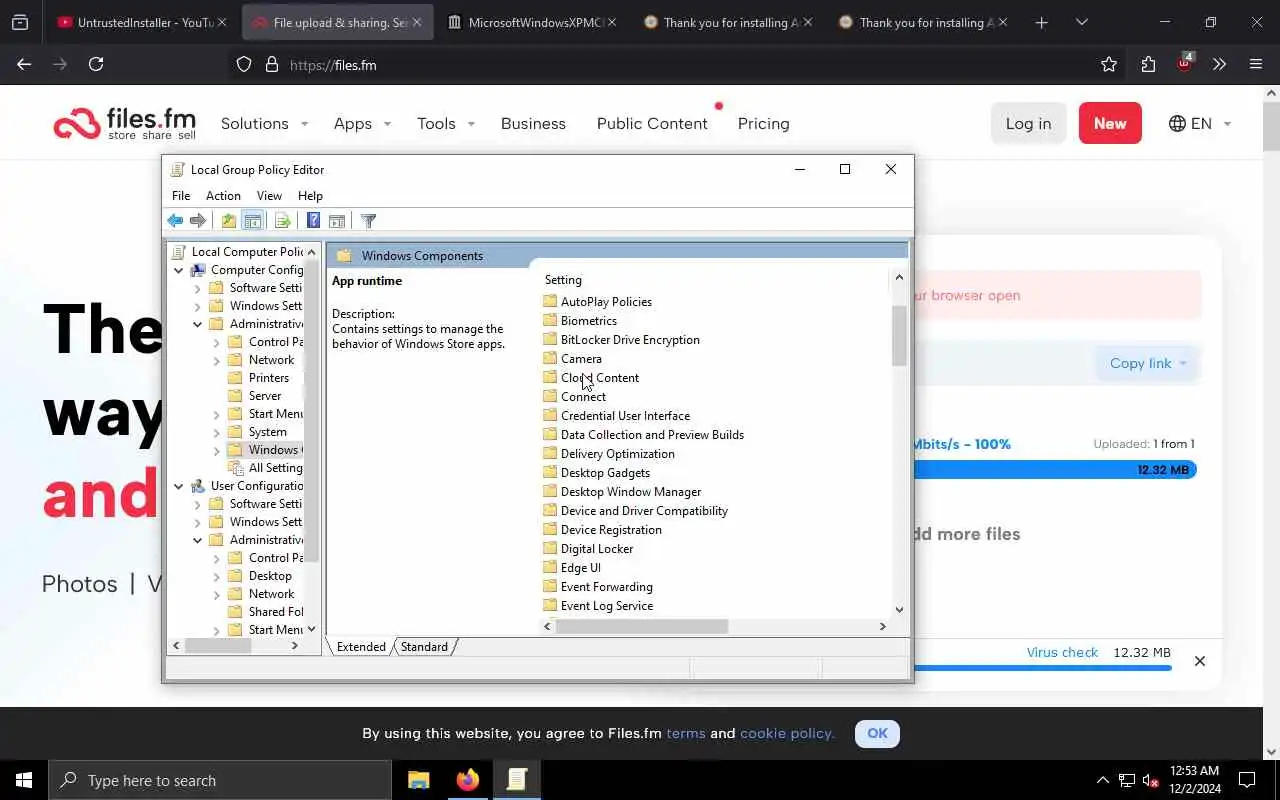Viewport: 1280px width, 800px height.
Task: Switch to the Standard tab
Action: pos(424,647)
